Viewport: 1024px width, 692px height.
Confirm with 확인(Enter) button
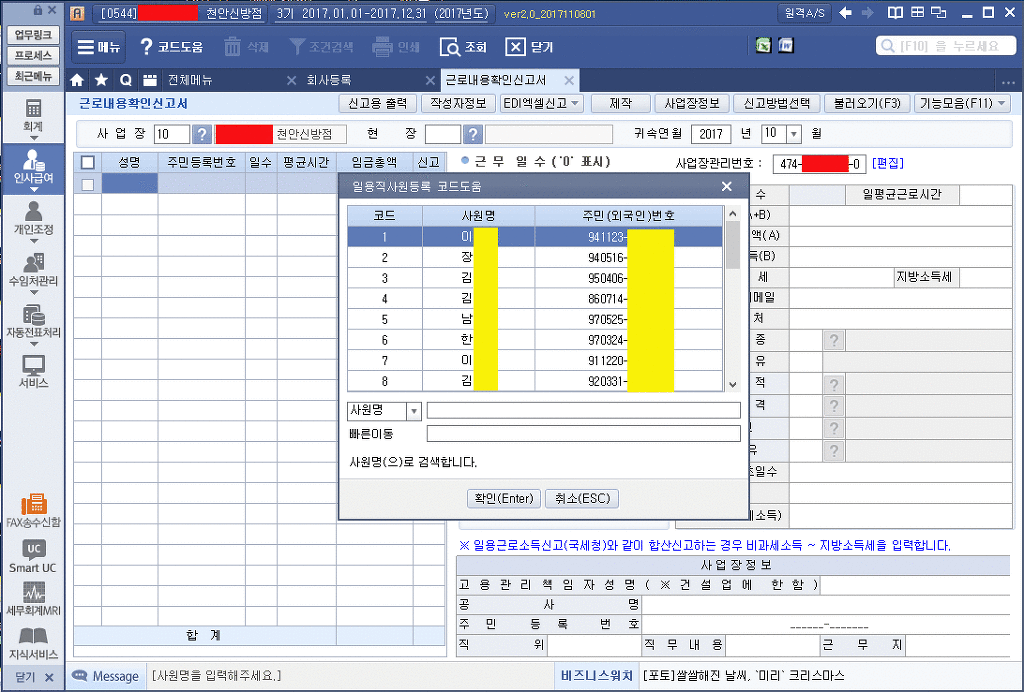click(x=504, y=499)
